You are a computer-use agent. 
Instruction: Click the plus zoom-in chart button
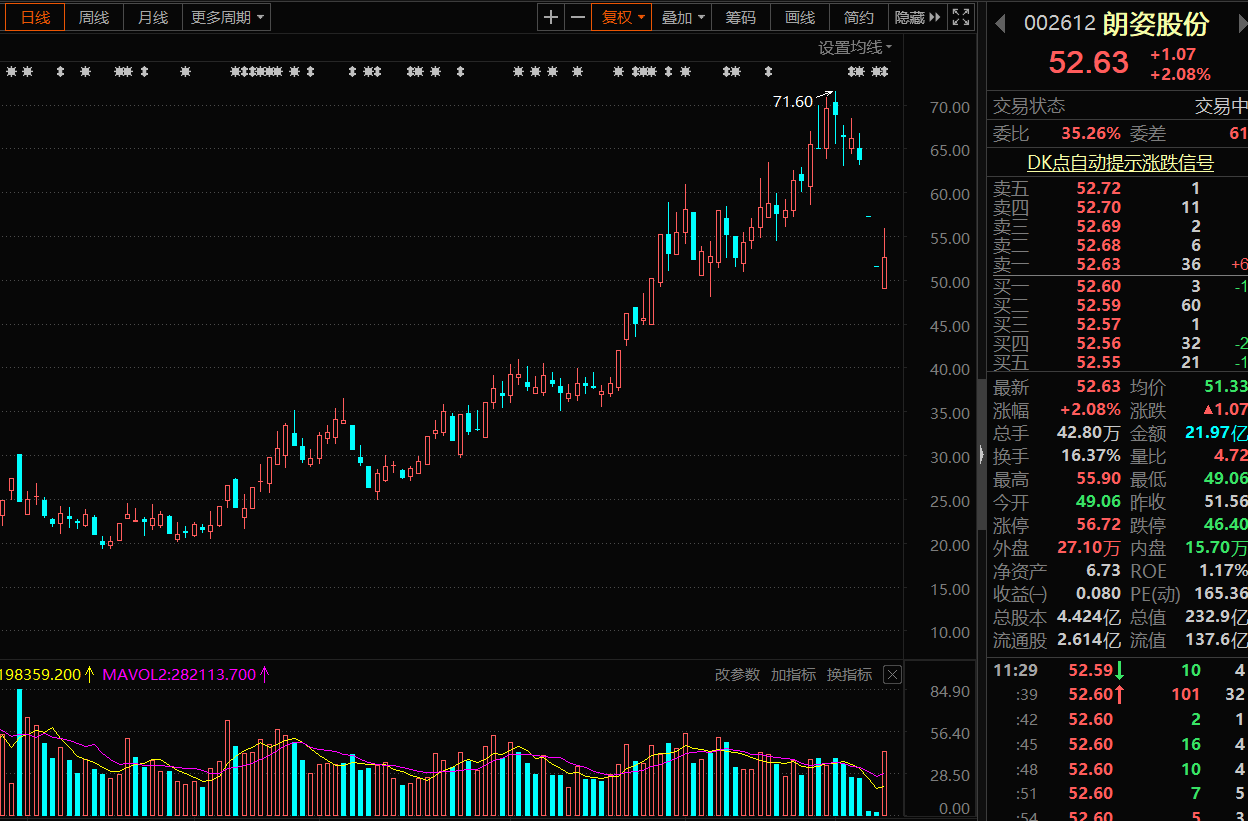point(551,17)
